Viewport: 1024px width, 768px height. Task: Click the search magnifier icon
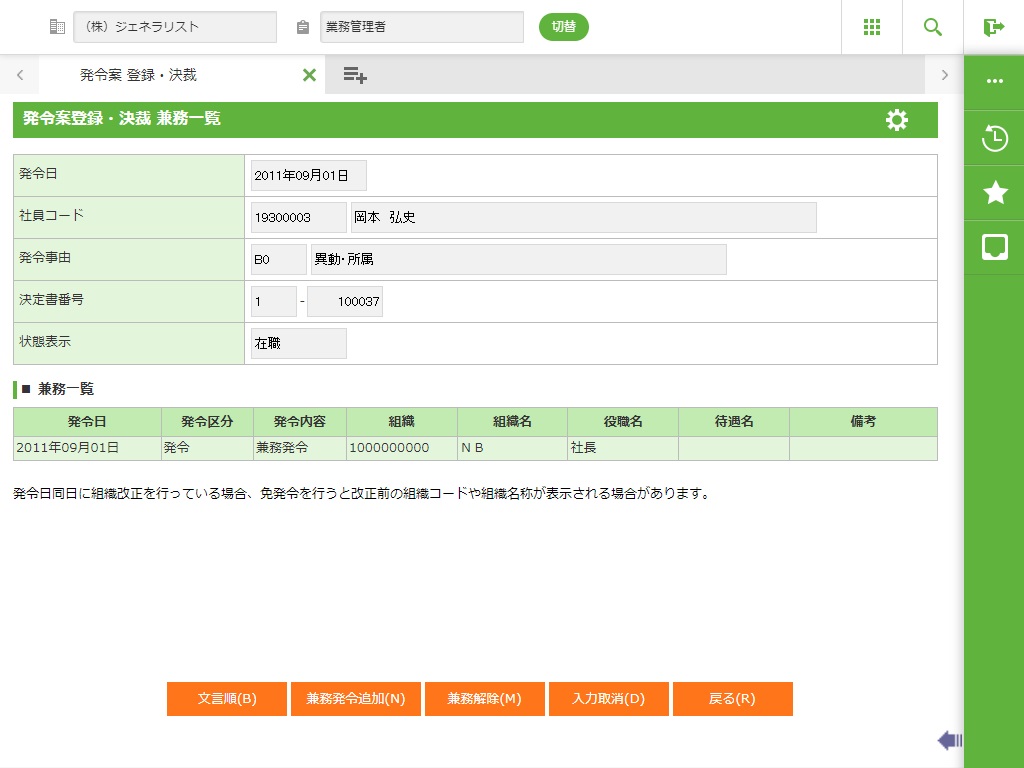coord(933,27)
